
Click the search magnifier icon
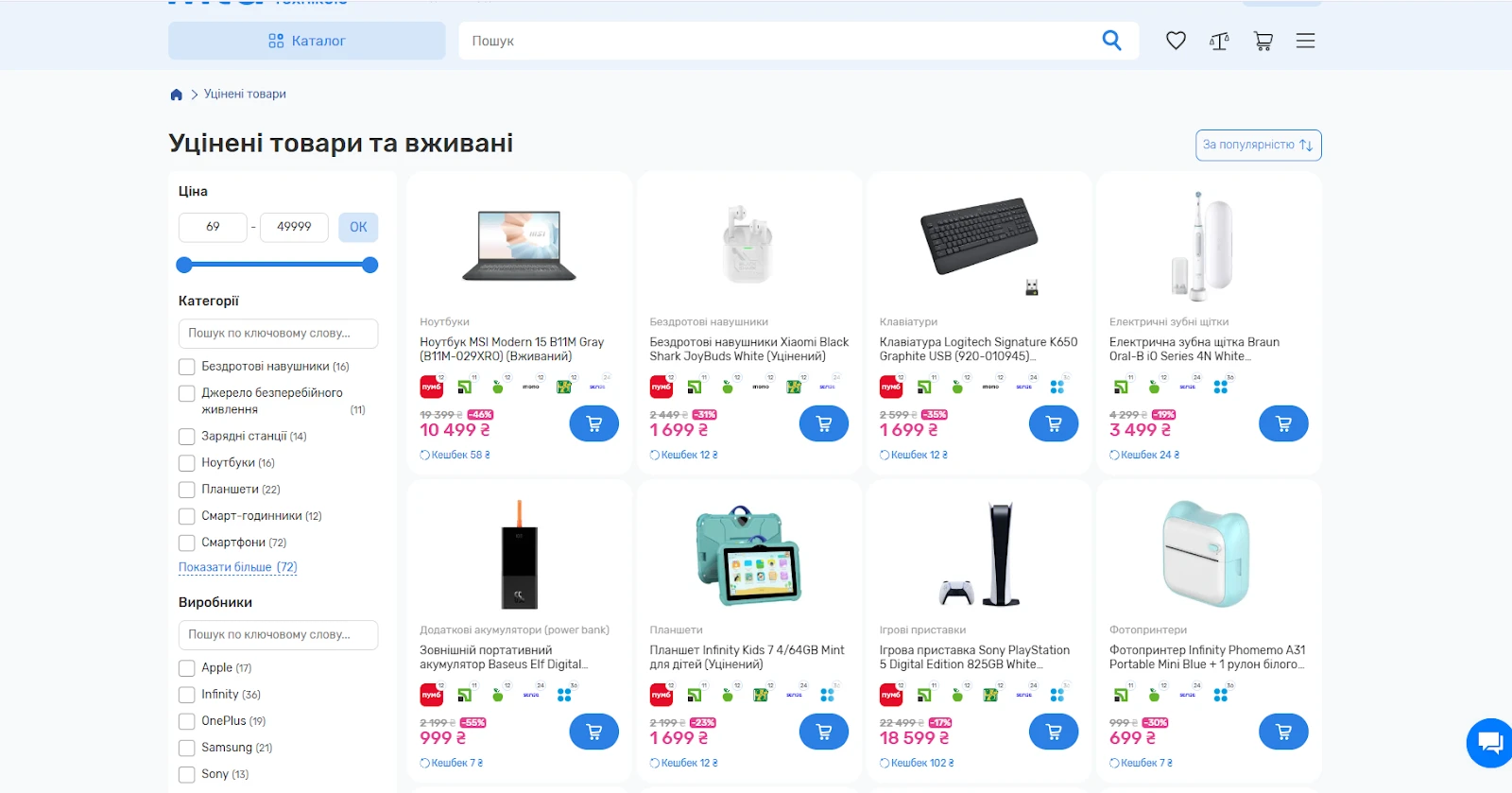[x=1111, y=41]
